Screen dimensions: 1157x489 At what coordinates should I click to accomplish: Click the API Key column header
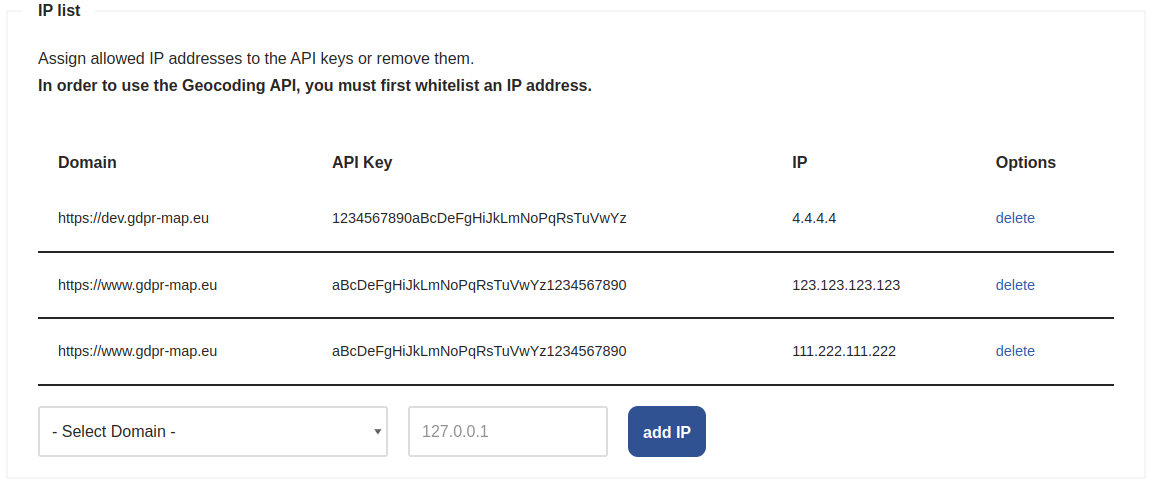point(362,162)
